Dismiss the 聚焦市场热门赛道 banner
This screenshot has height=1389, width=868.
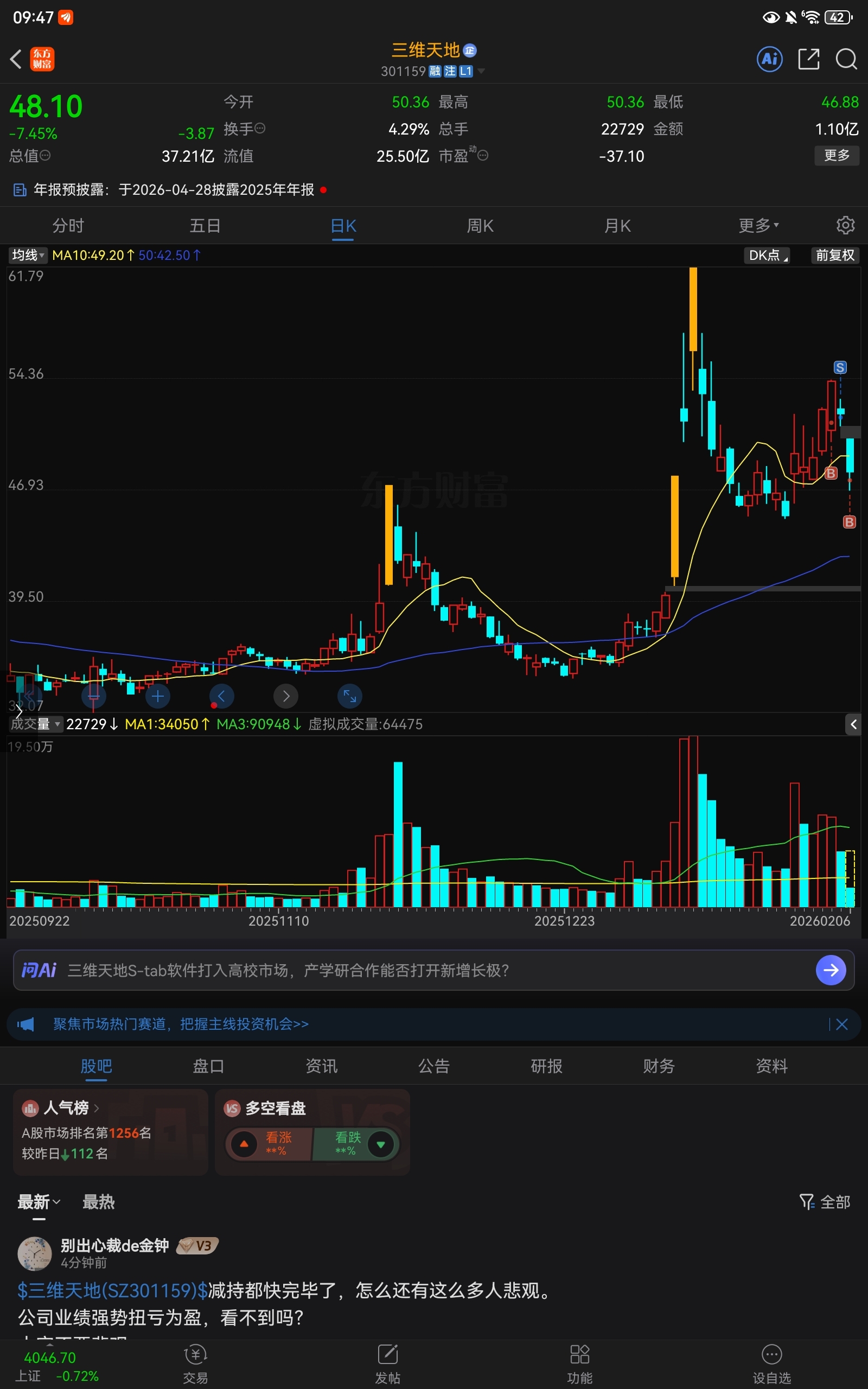[841, 1024]
